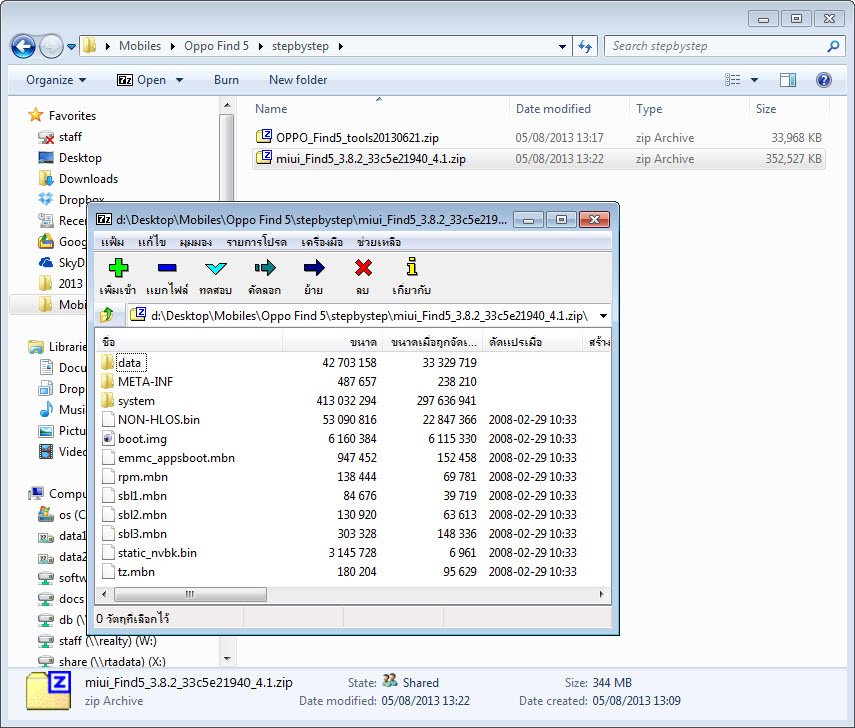Open the docs network drive in navigation pane
Viewport: 855px width, 728px height.
coord(71,599)
